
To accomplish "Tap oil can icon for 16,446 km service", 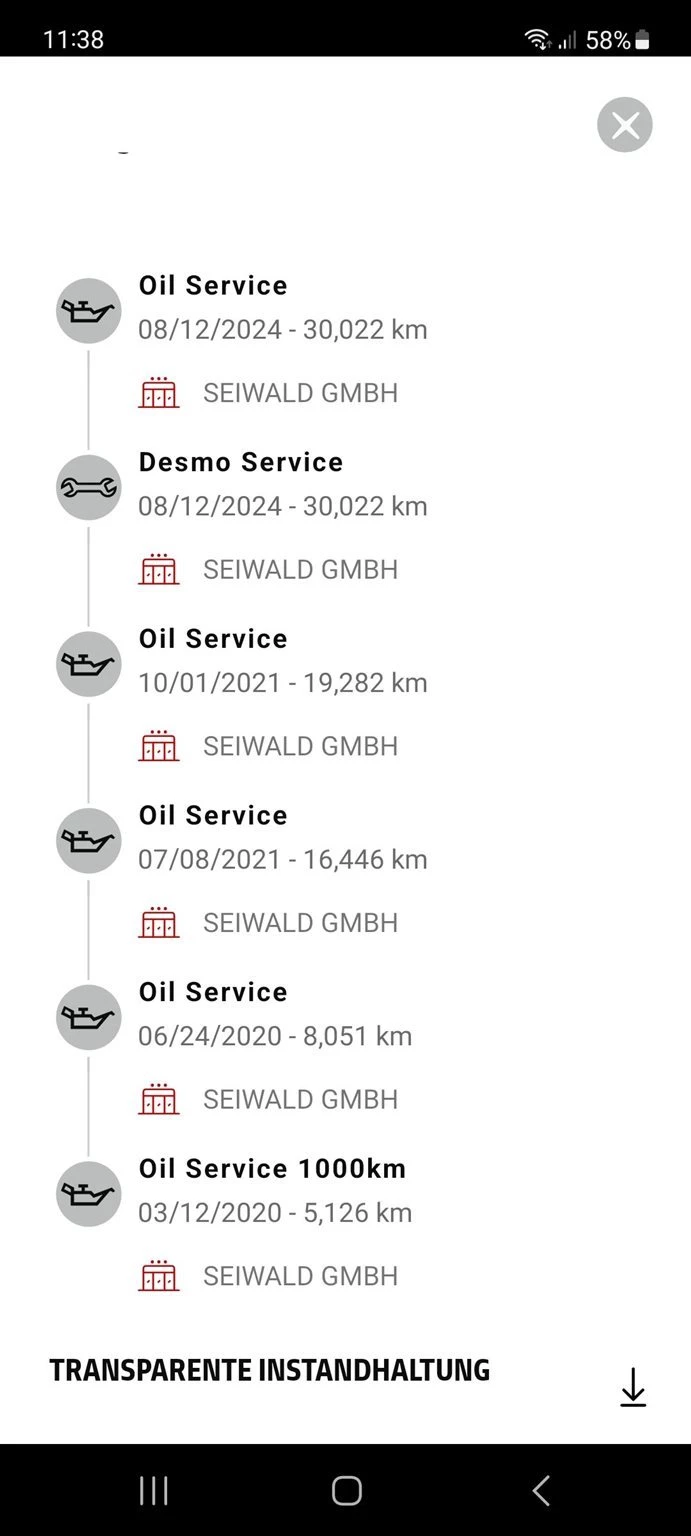I will (x=89, y=841).
